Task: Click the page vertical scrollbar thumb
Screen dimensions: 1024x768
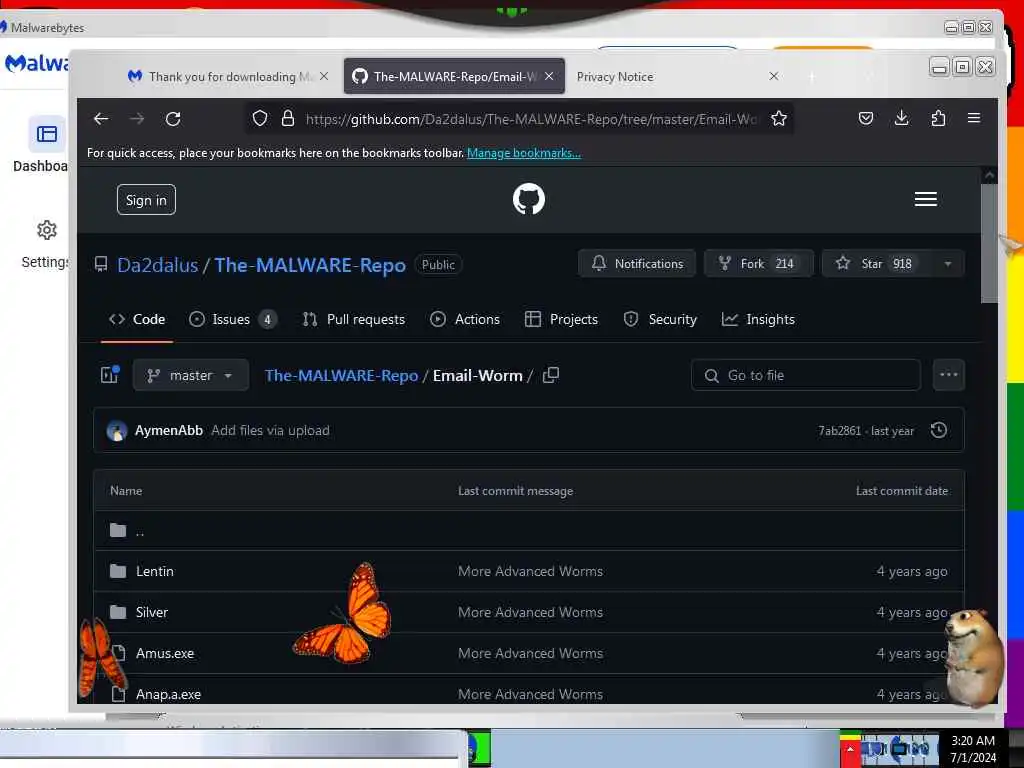Action: click(989, 243)
